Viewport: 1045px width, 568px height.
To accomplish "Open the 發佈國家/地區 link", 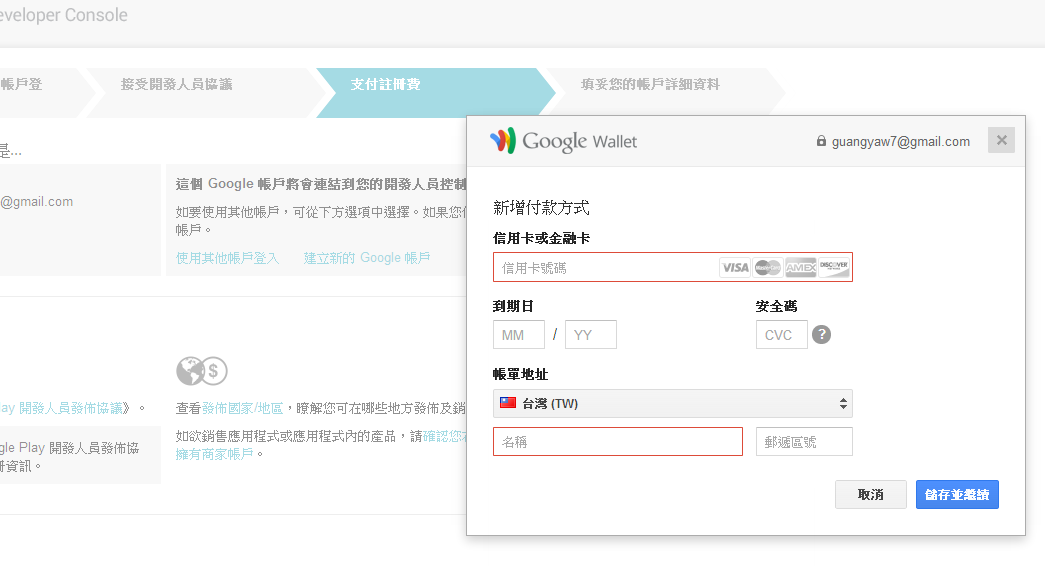I will click(243, 408).
